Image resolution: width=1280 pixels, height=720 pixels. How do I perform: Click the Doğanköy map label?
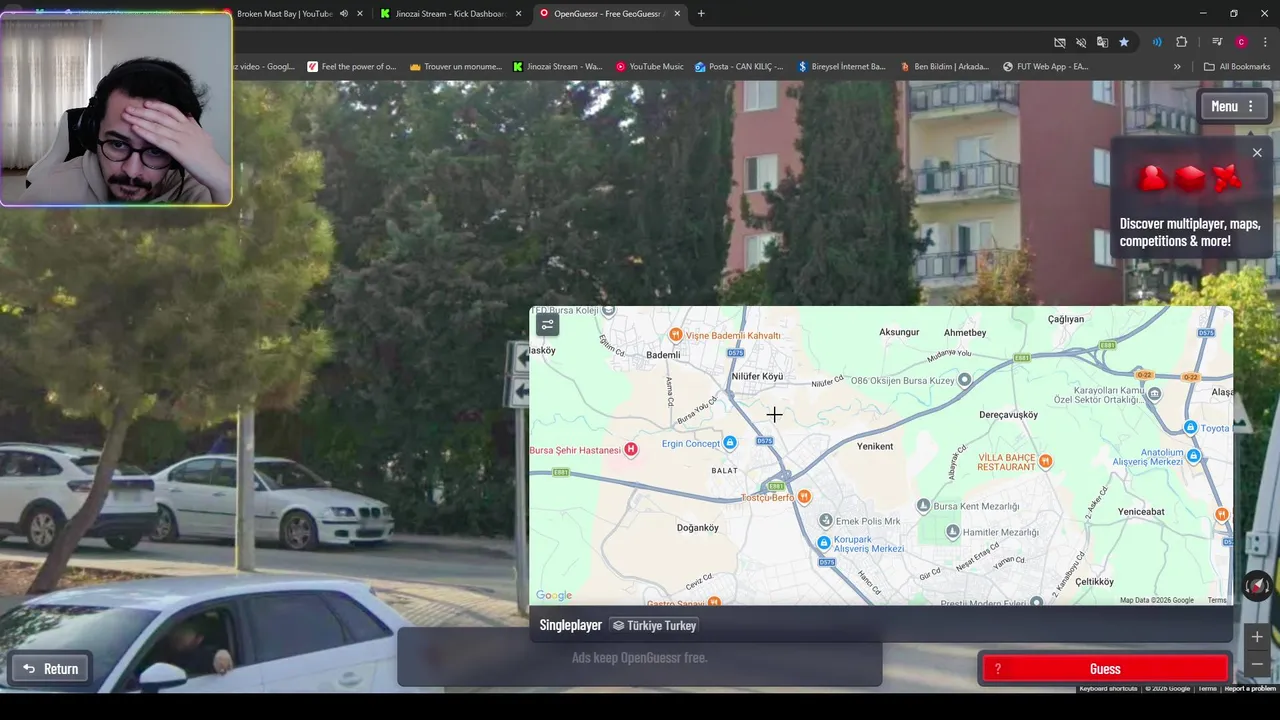click(x=698, y=528)
